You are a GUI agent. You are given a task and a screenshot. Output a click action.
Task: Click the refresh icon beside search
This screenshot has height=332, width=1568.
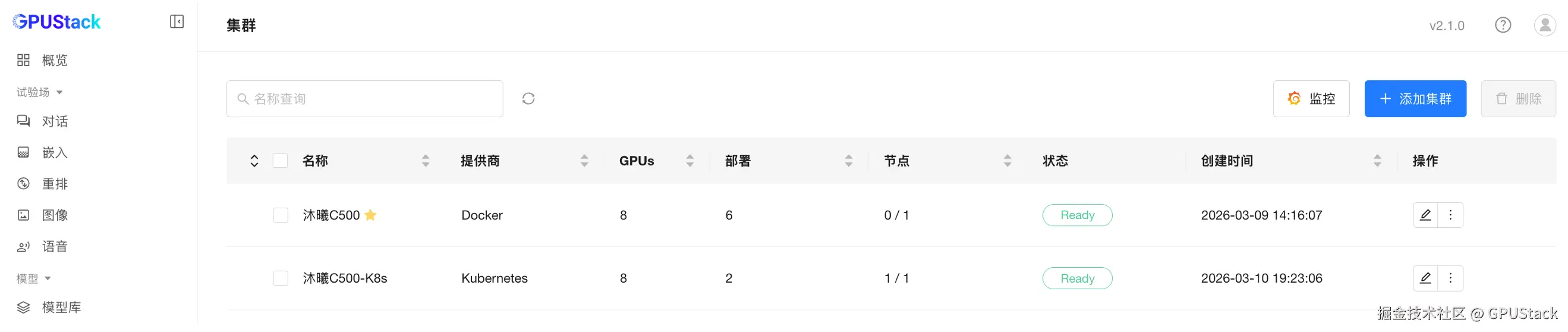pyautogui.click(x=528, y=99)
